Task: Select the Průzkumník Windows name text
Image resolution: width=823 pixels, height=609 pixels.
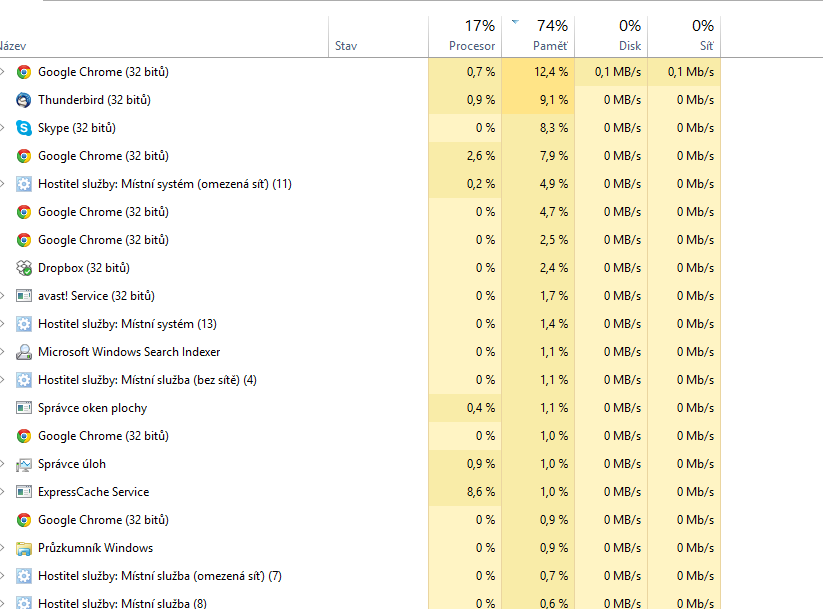Action: tap(96, 548)
